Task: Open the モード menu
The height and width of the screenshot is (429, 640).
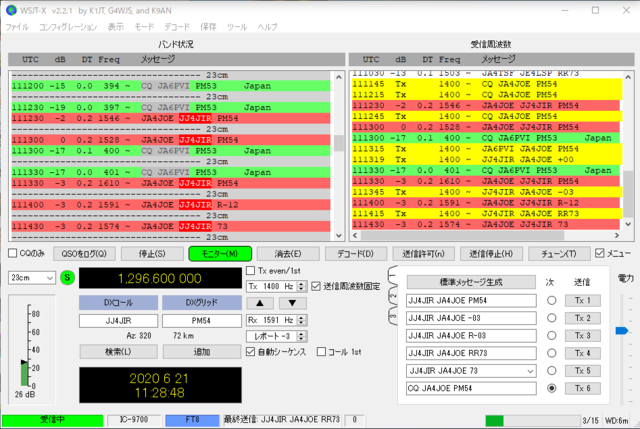Action: (x=144, y=27)
